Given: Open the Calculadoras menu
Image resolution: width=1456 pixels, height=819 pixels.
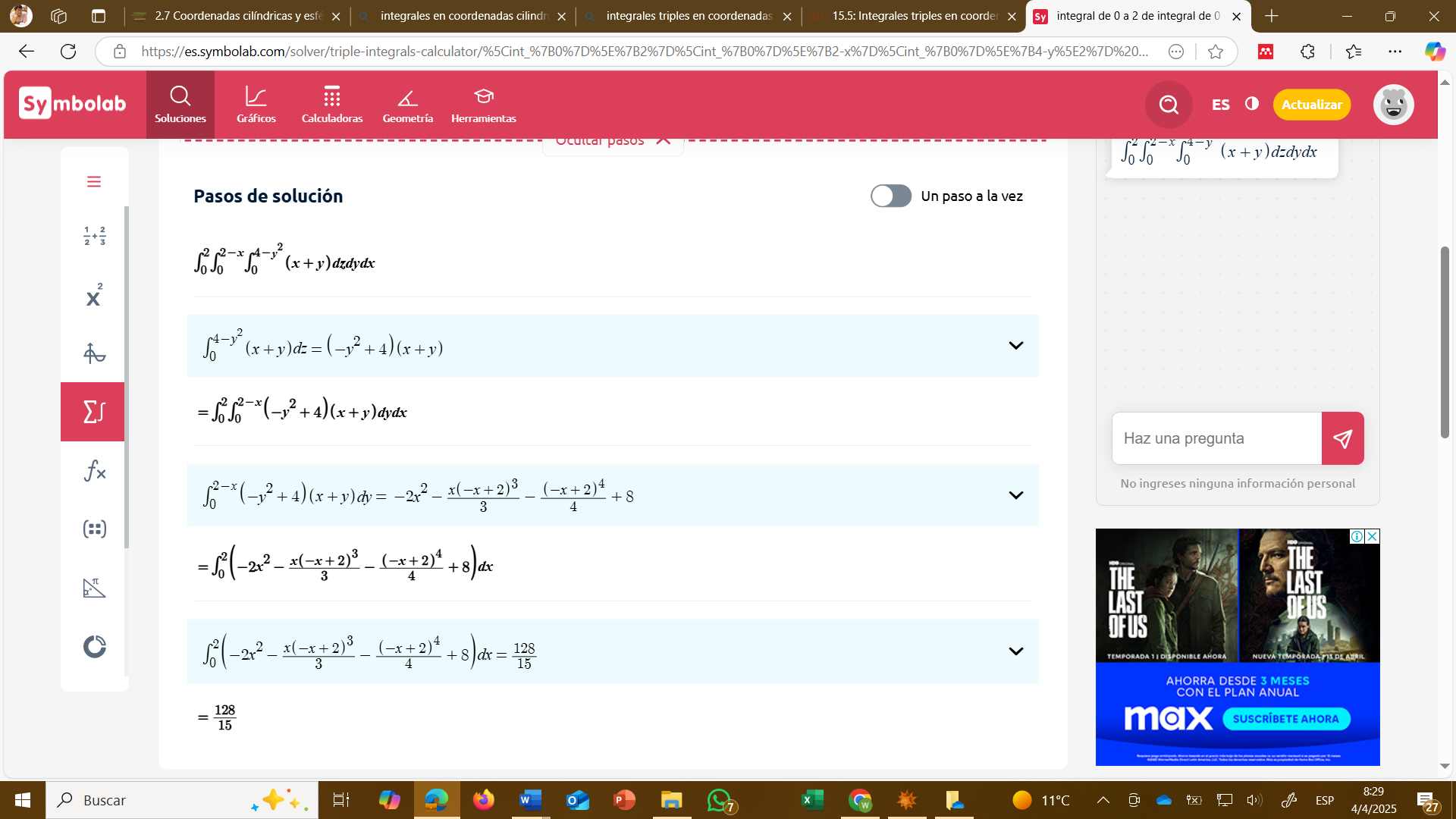Looking at the screenshot, I should point(332,105).
